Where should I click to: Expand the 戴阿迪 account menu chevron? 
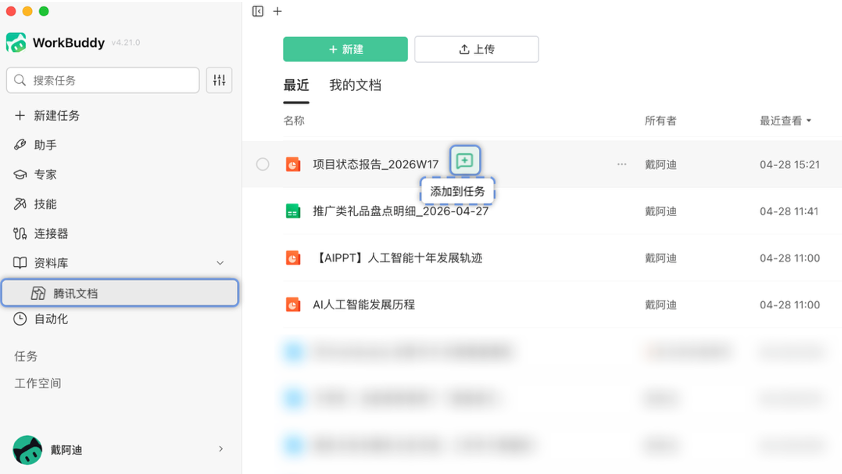click(x=221, y=450)
